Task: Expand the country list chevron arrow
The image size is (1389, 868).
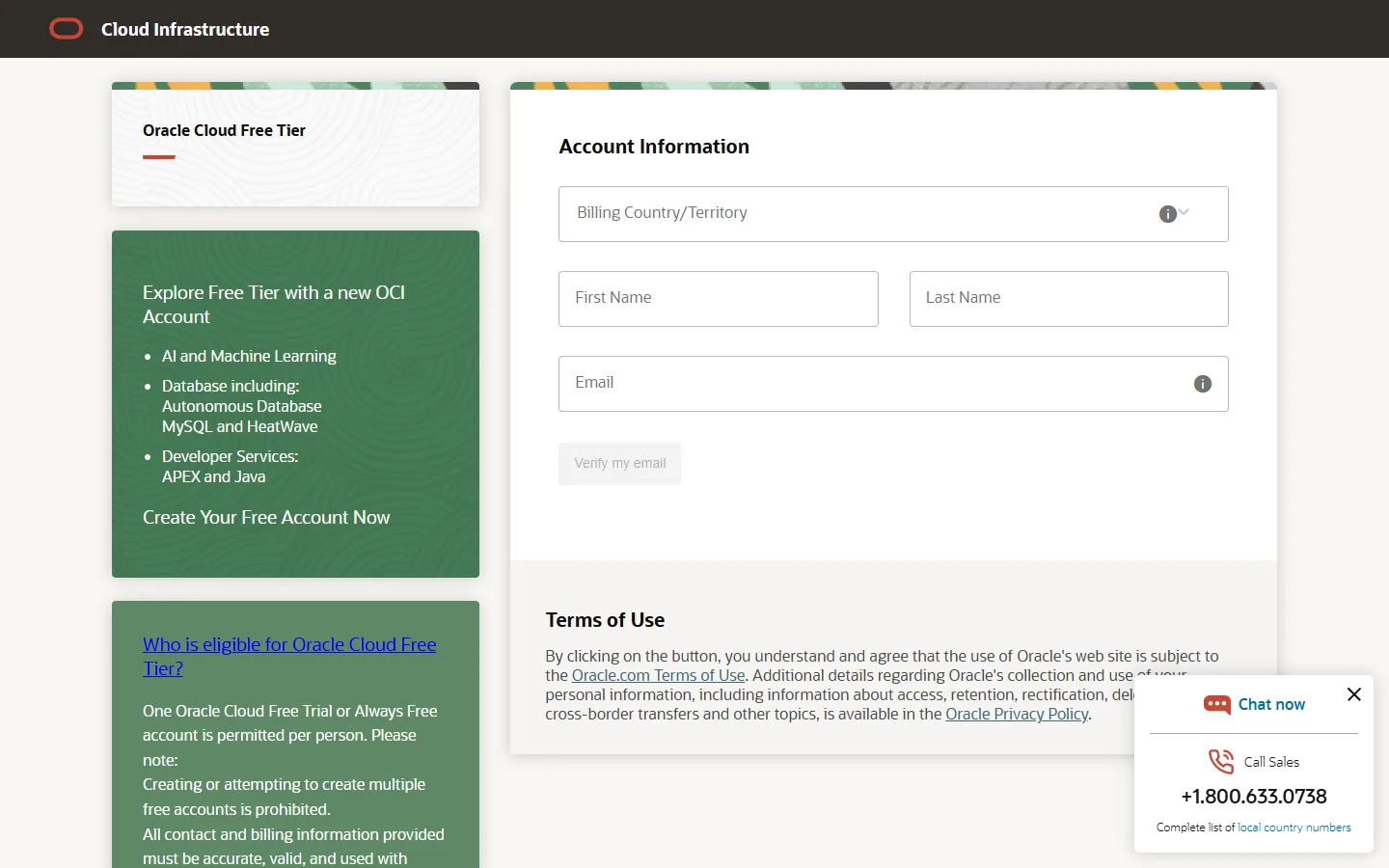Action: [1185, 212]
